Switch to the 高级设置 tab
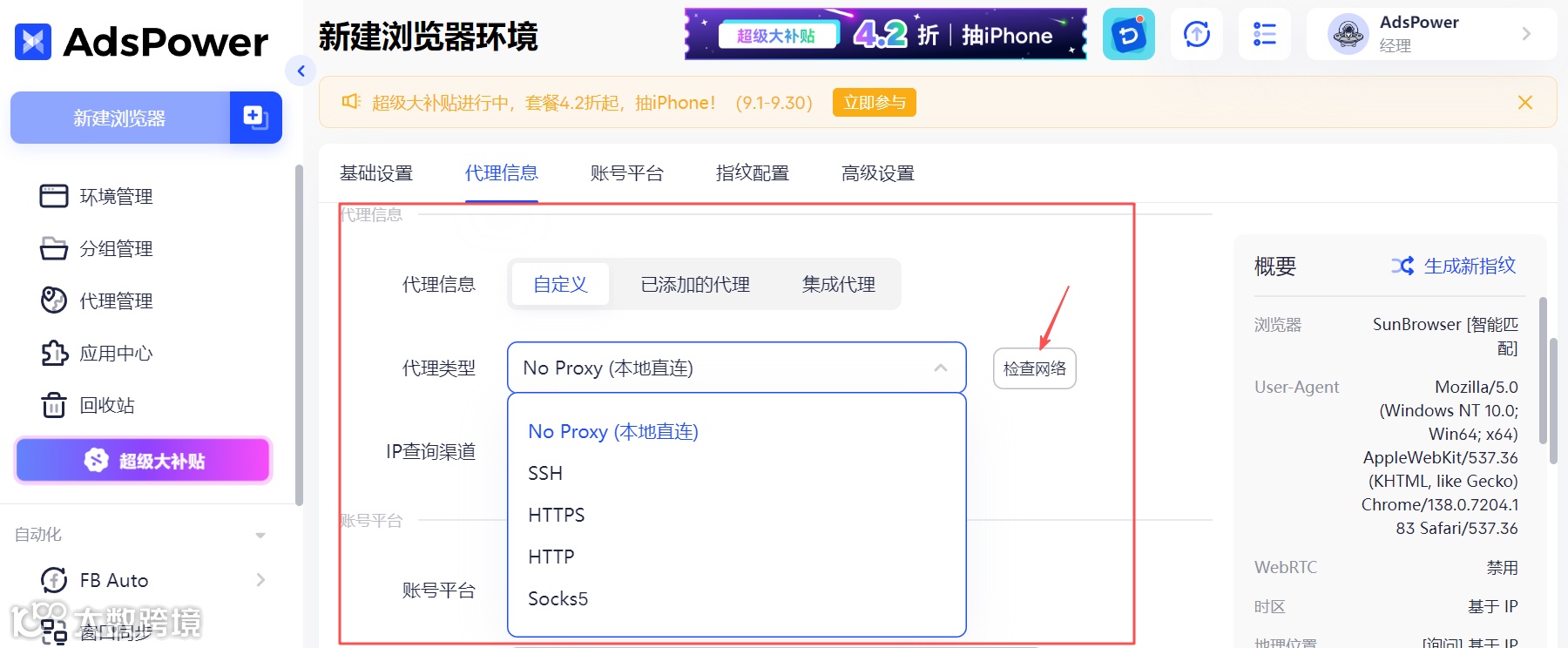This screenshot has height=648, width=1568. click(x=878, y=173)
